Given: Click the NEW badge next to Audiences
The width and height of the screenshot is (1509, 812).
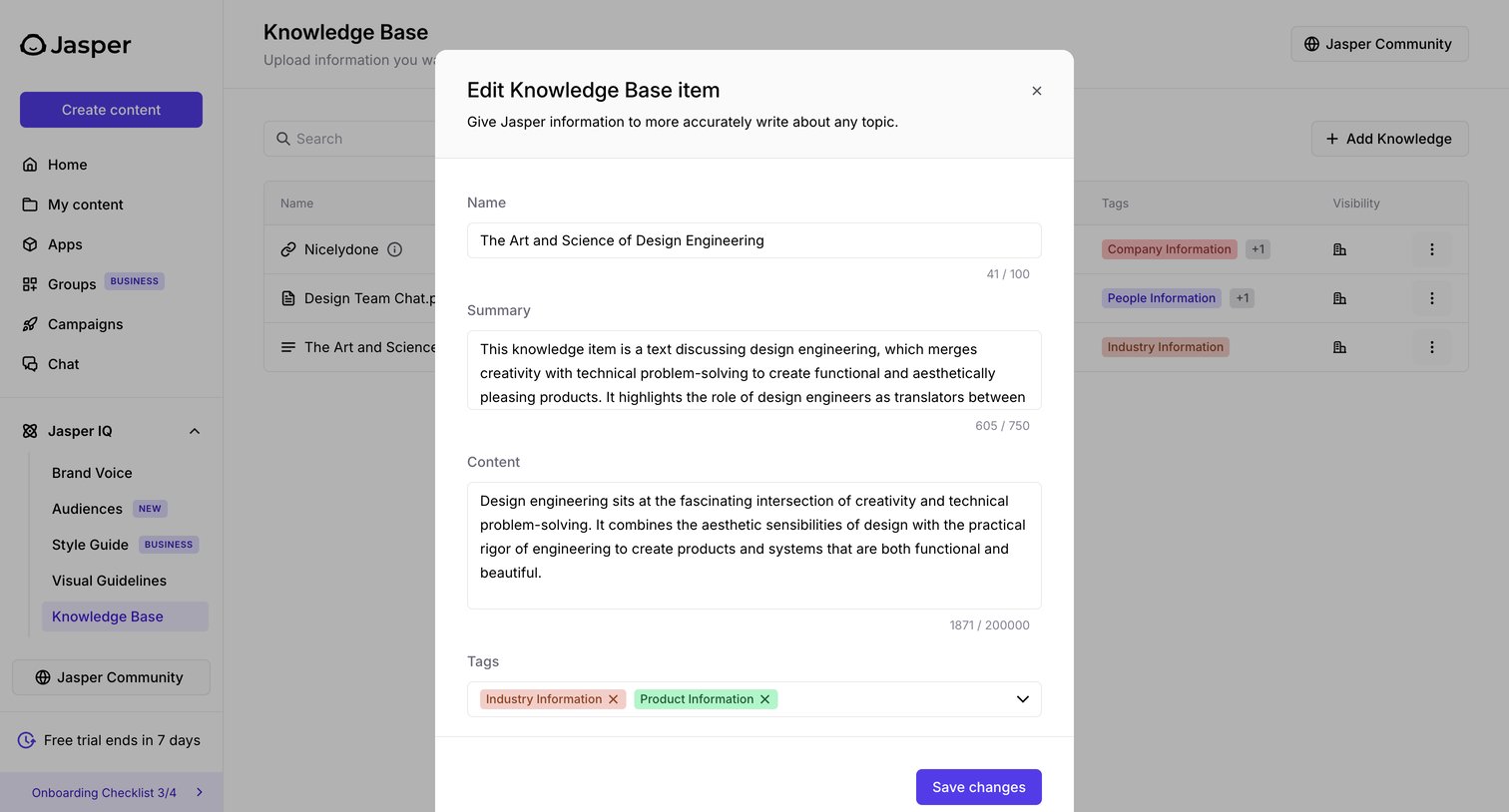Looking at the screenshot, I should pos(150,509).
